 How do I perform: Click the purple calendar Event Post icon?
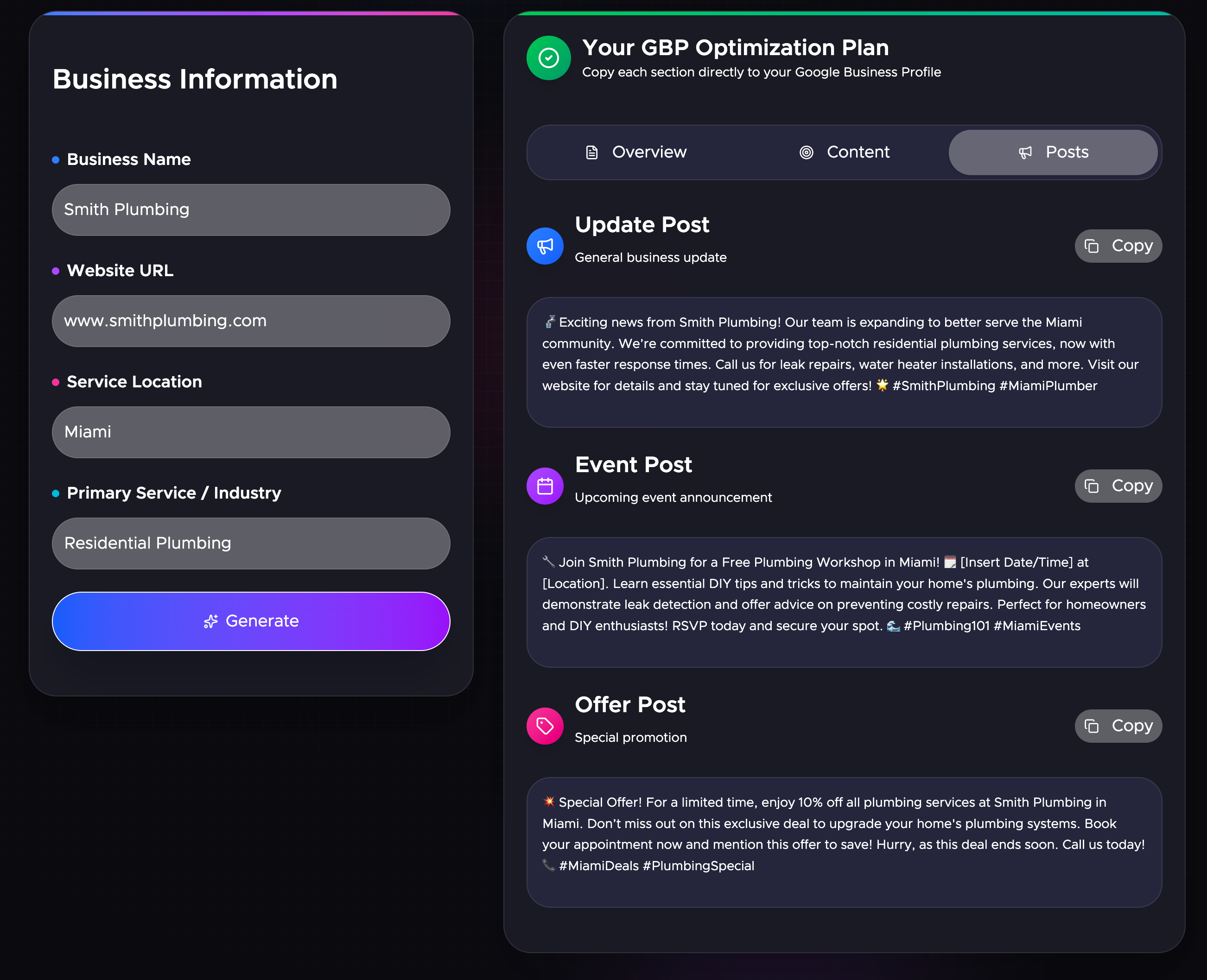[545, 486]
